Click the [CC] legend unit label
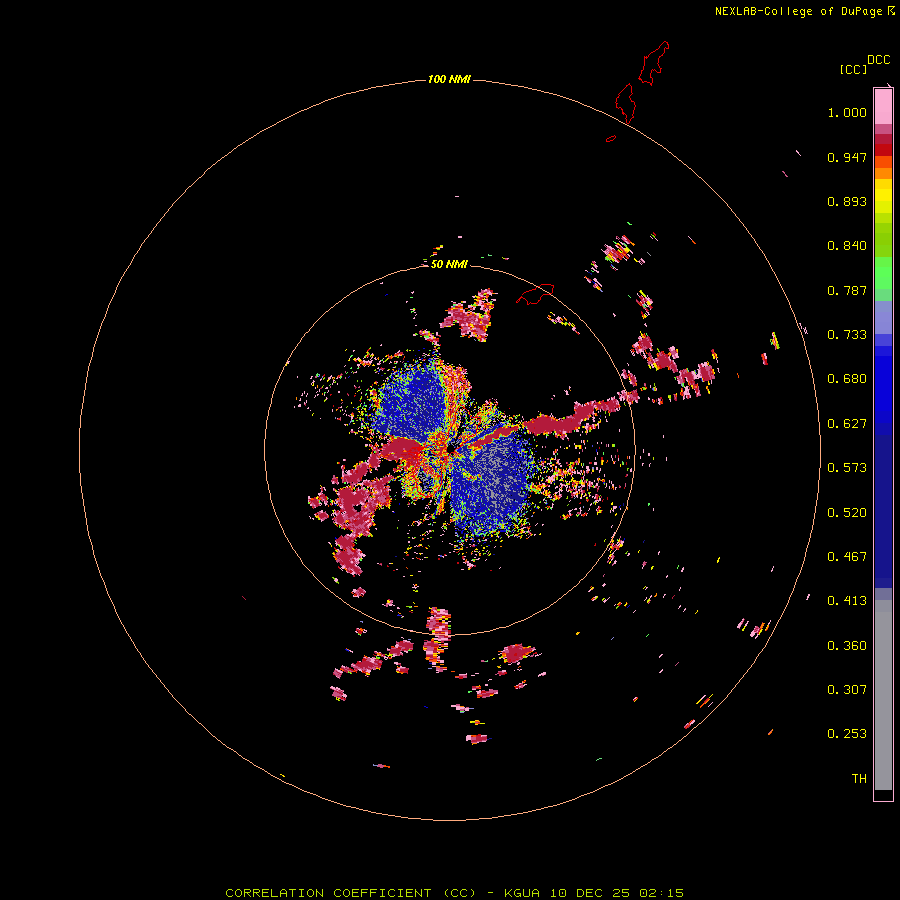The image size is (900, 900). click(x=854, y=69)
